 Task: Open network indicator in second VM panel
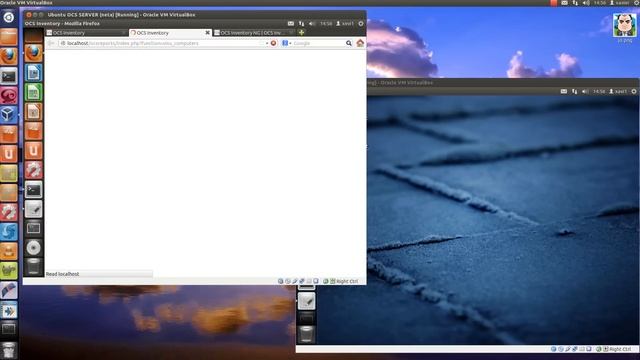pyautogui.click(x=574, y=91)
